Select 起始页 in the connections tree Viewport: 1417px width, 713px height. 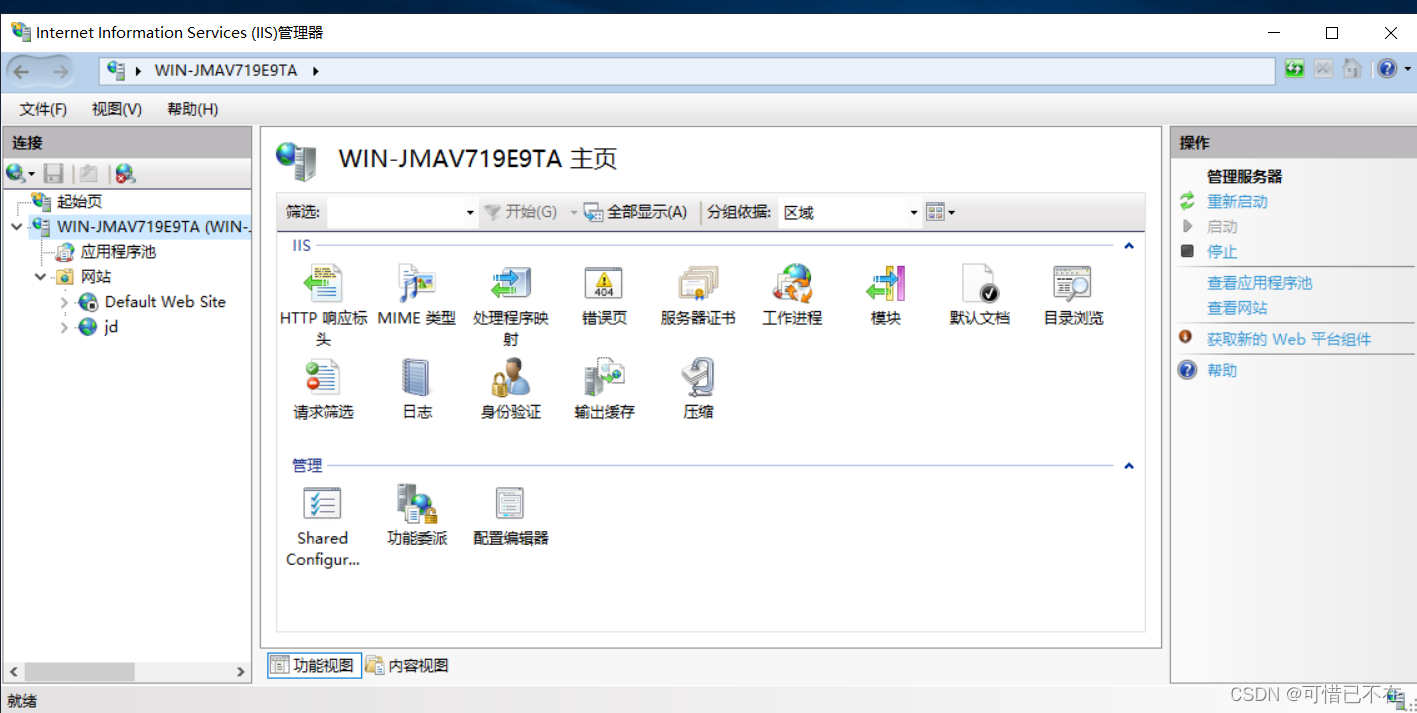point(79,201)
